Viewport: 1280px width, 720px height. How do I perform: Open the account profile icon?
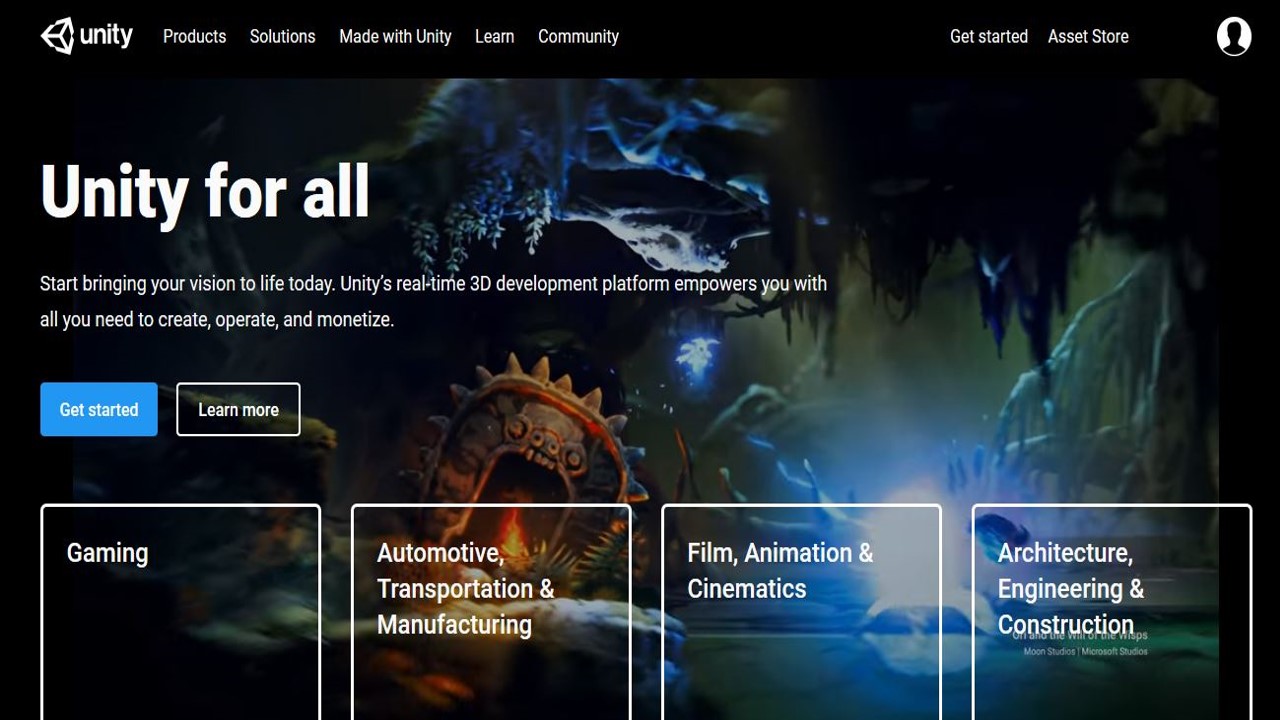click(1234, 36)
